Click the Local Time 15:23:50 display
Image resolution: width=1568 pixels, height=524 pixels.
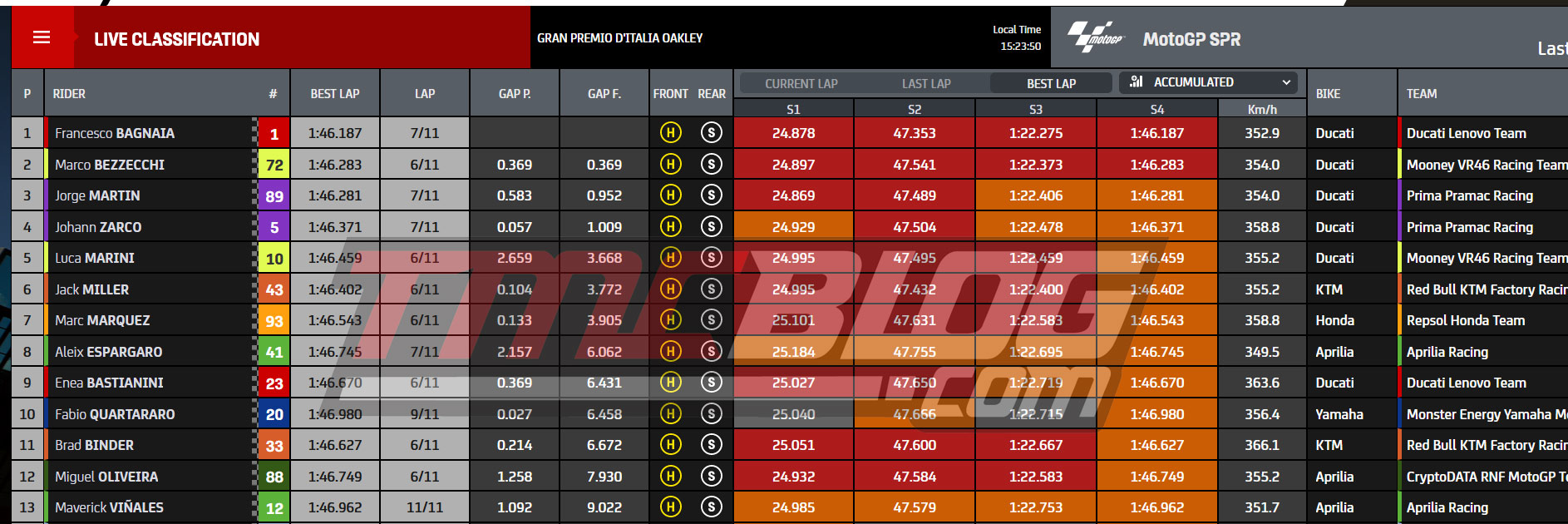click(x=1017, y=38)
